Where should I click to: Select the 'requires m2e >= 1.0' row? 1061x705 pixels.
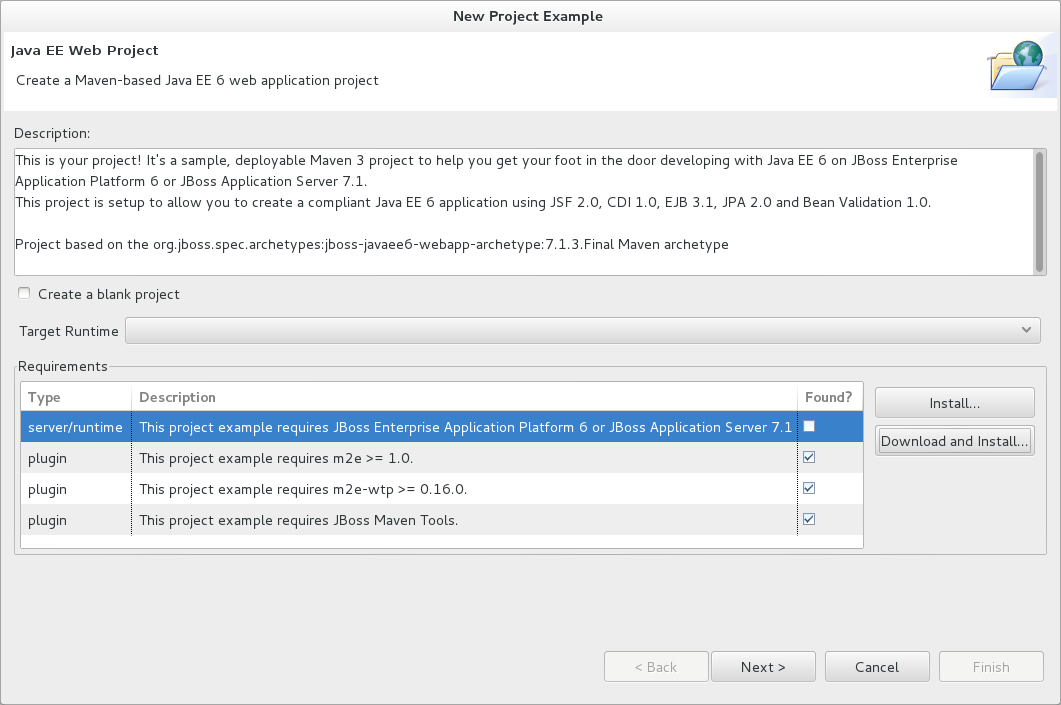(x=442, y=458)
